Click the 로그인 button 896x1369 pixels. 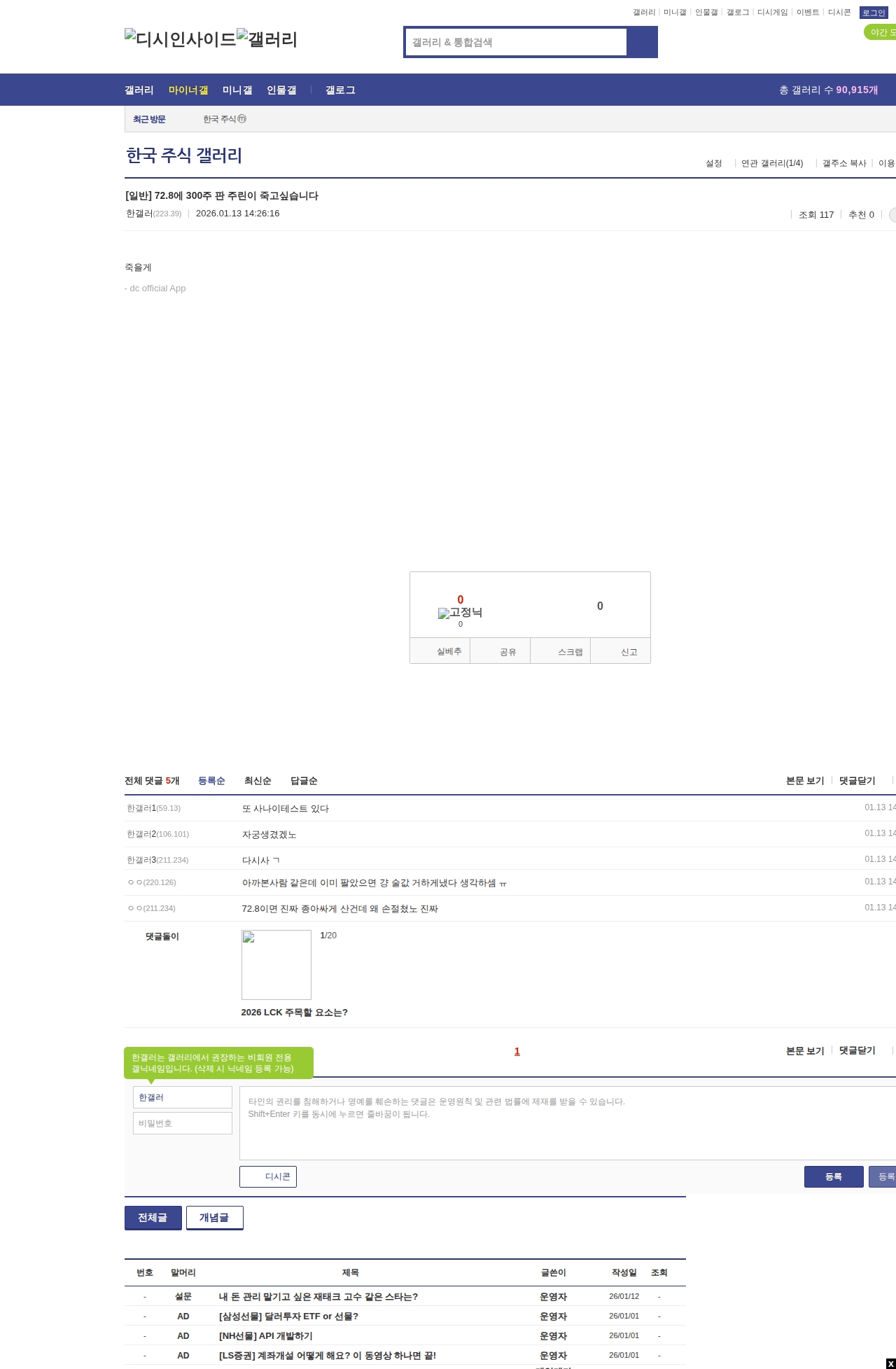(874, 13)
